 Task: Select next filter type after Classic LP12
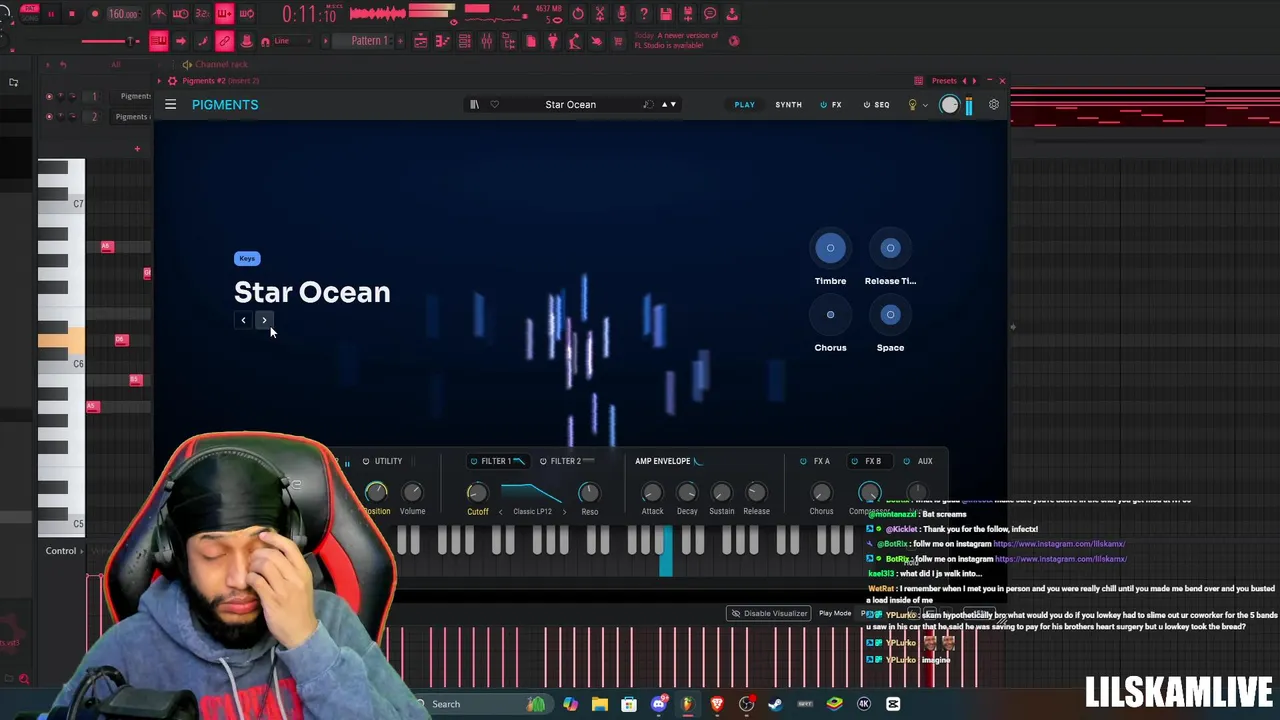564,512
